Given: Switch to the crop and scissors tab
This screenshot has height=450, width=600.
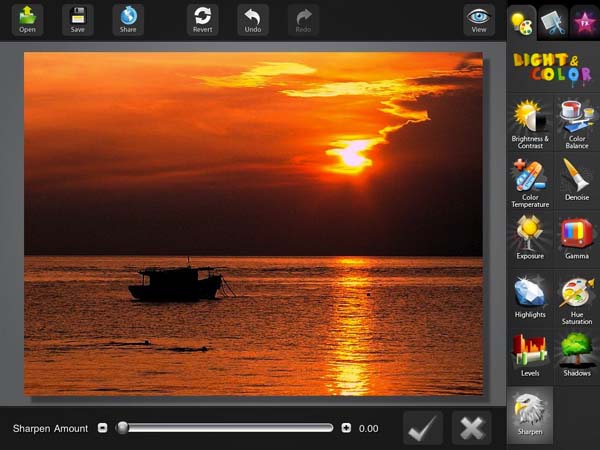Looking at the screenshot, I should click(553, 23).
